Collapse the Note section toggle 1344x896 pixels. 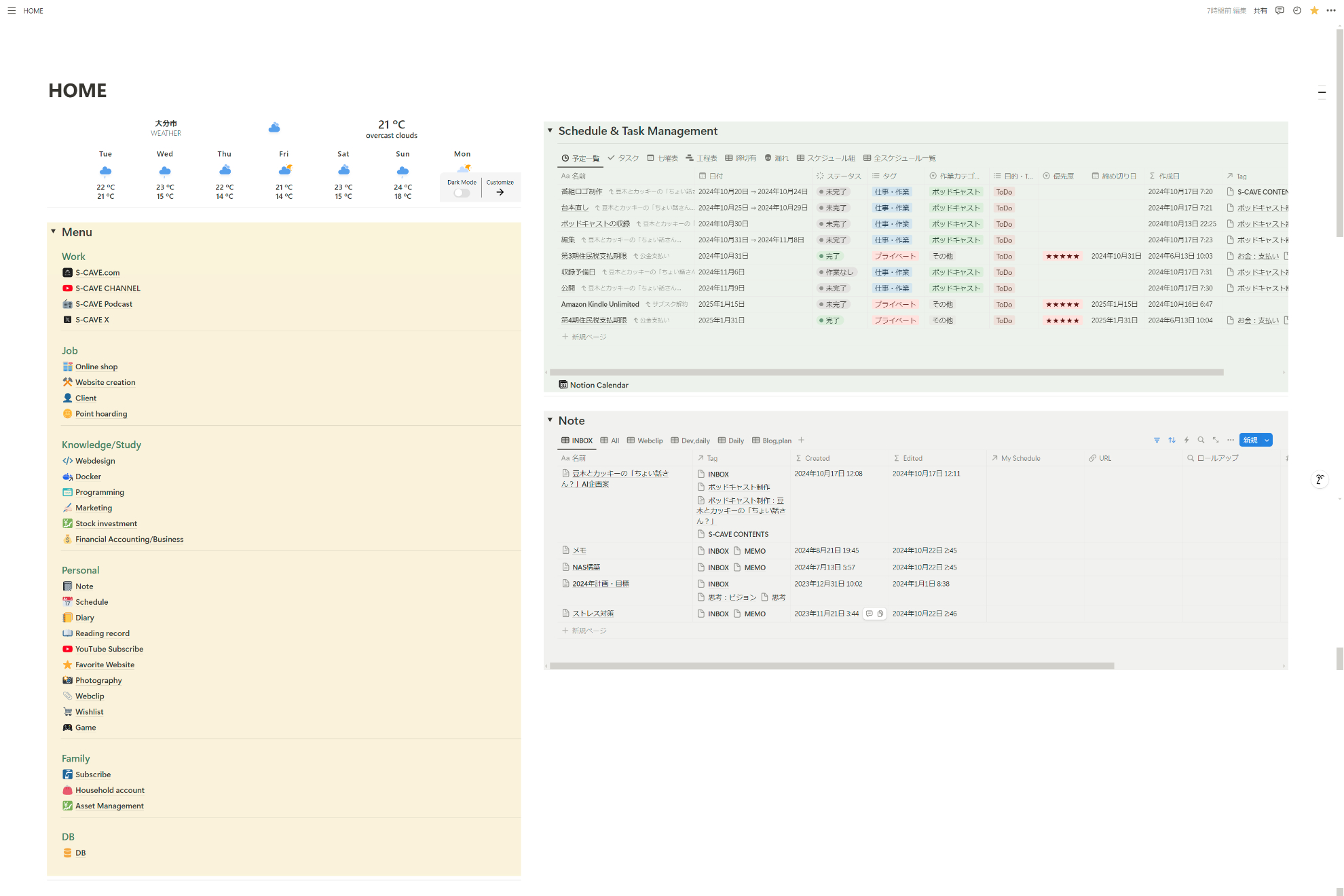pyautogui.click(x=550, y=421)
